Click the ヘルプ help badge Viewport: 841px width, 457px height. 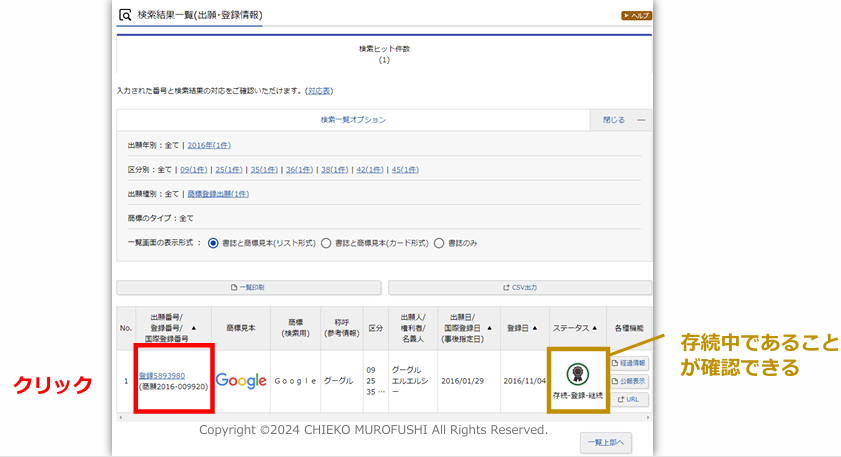(636, 16)
